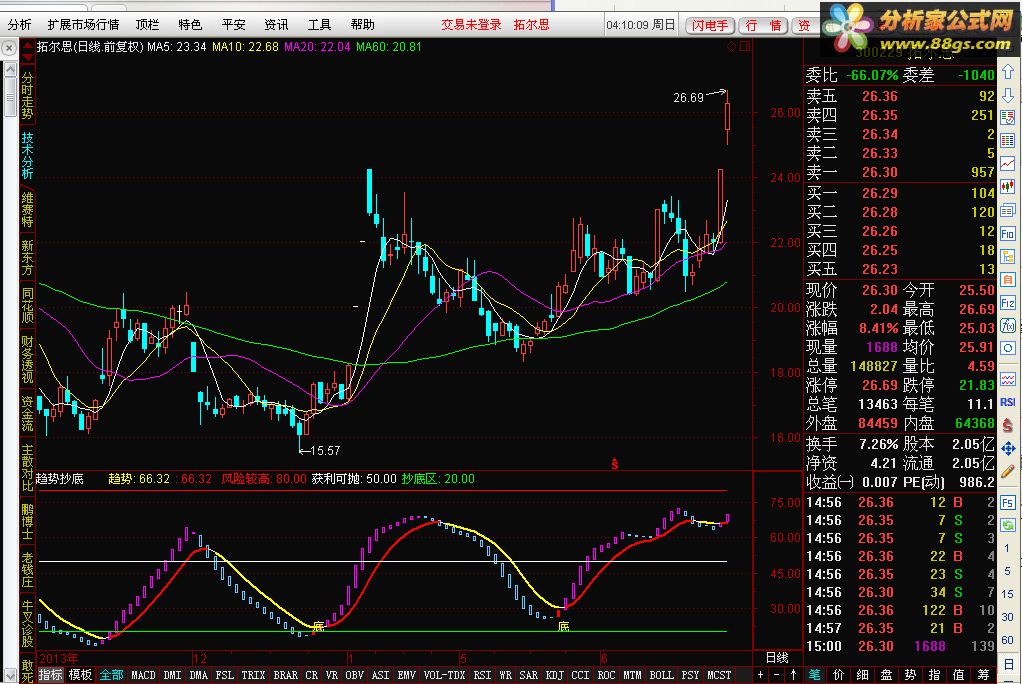This screenshot has width=1022, height=684.
Task: Switch to the 指标 tab at bottom
Action: (x=50, y=675)
